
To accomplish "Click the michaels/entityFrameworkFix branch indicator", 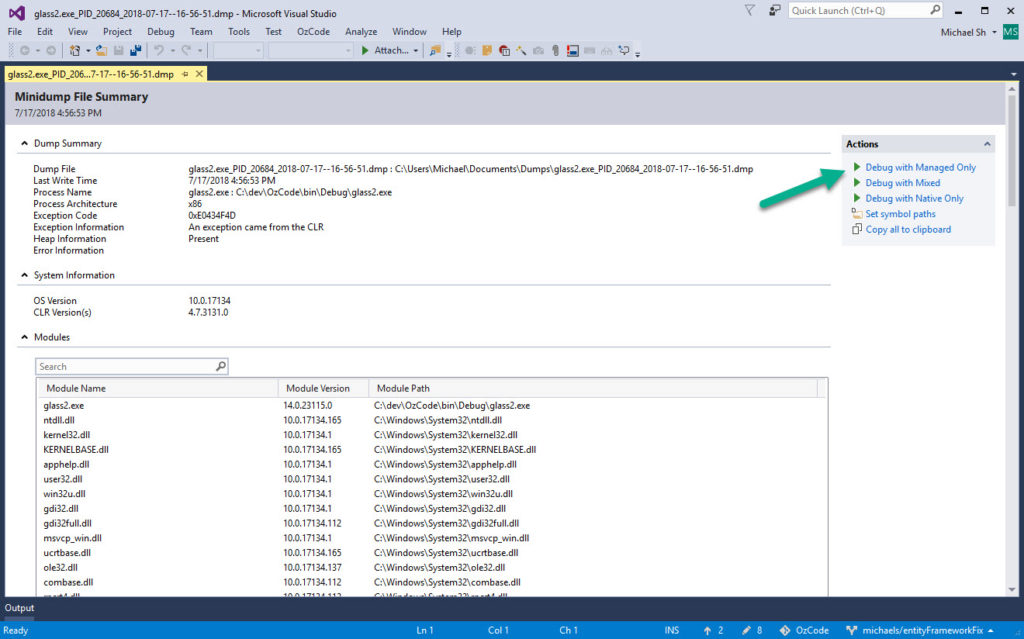I will coord(920,631).
